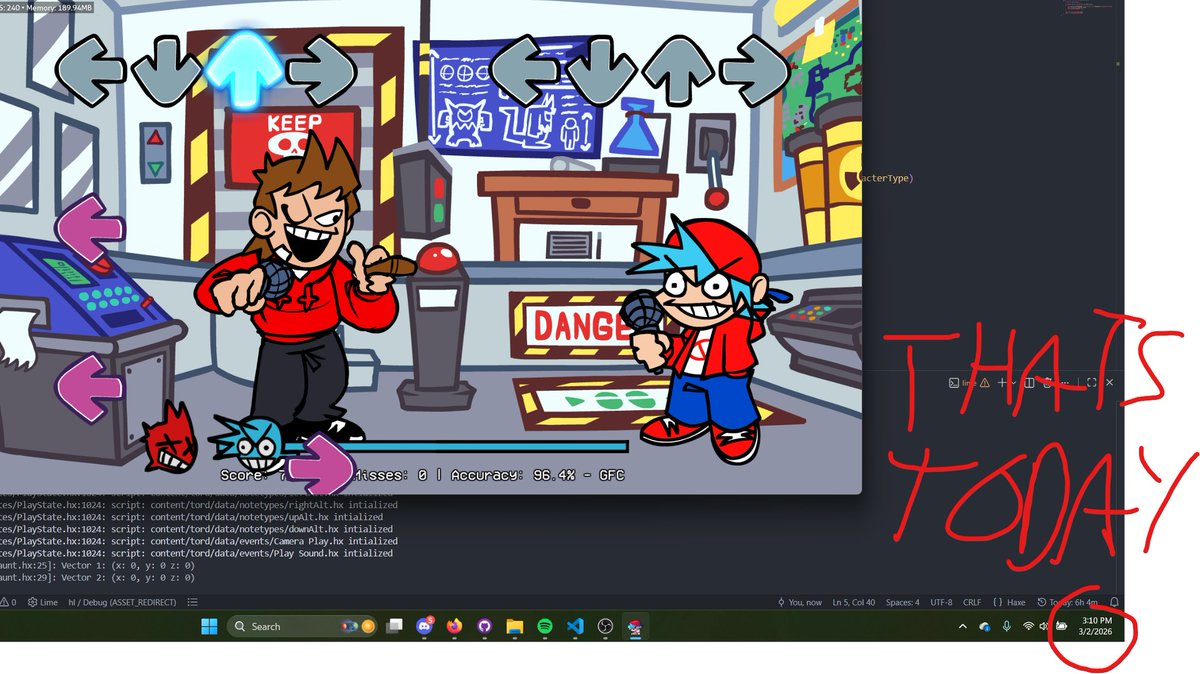The height and width of the screenshot is (674, 1200).
Task: Click the Lime status bar item
Action: [x=42, y=603]
